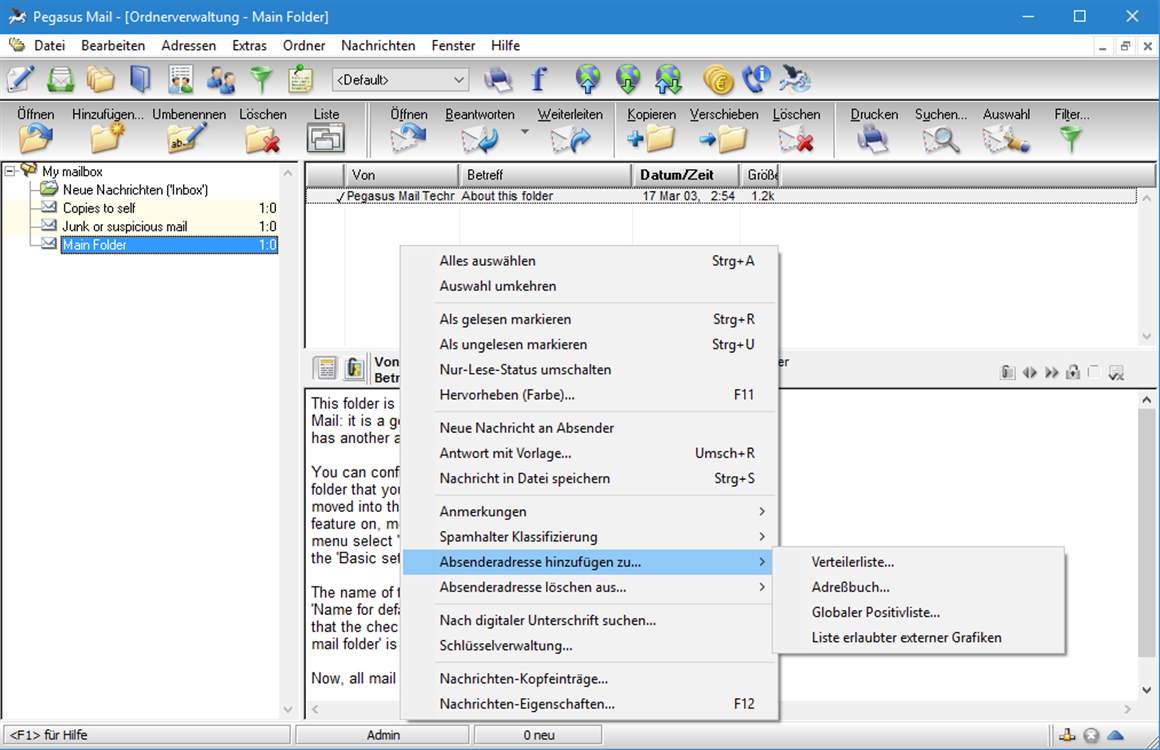The image size is (1160, 750).
Task: Click the Pegasus globe icon in toolbar
Action: pyautogui.click(x=796, y=79)
